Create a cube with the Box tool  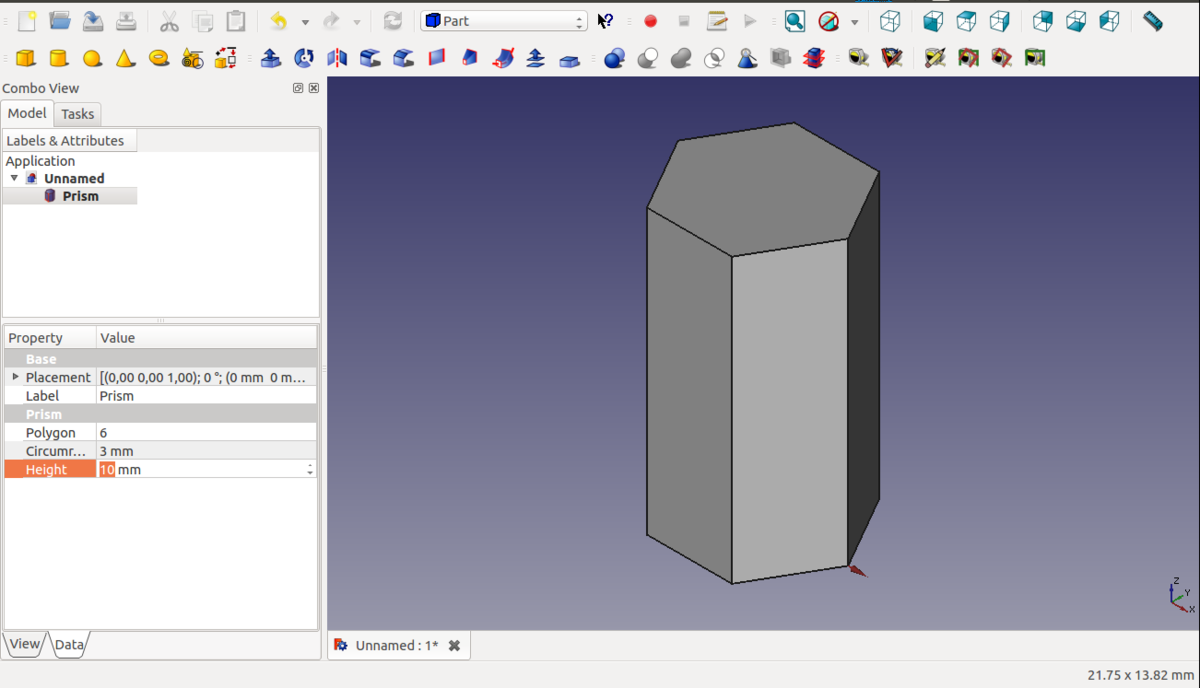click(x=26, y=59)
